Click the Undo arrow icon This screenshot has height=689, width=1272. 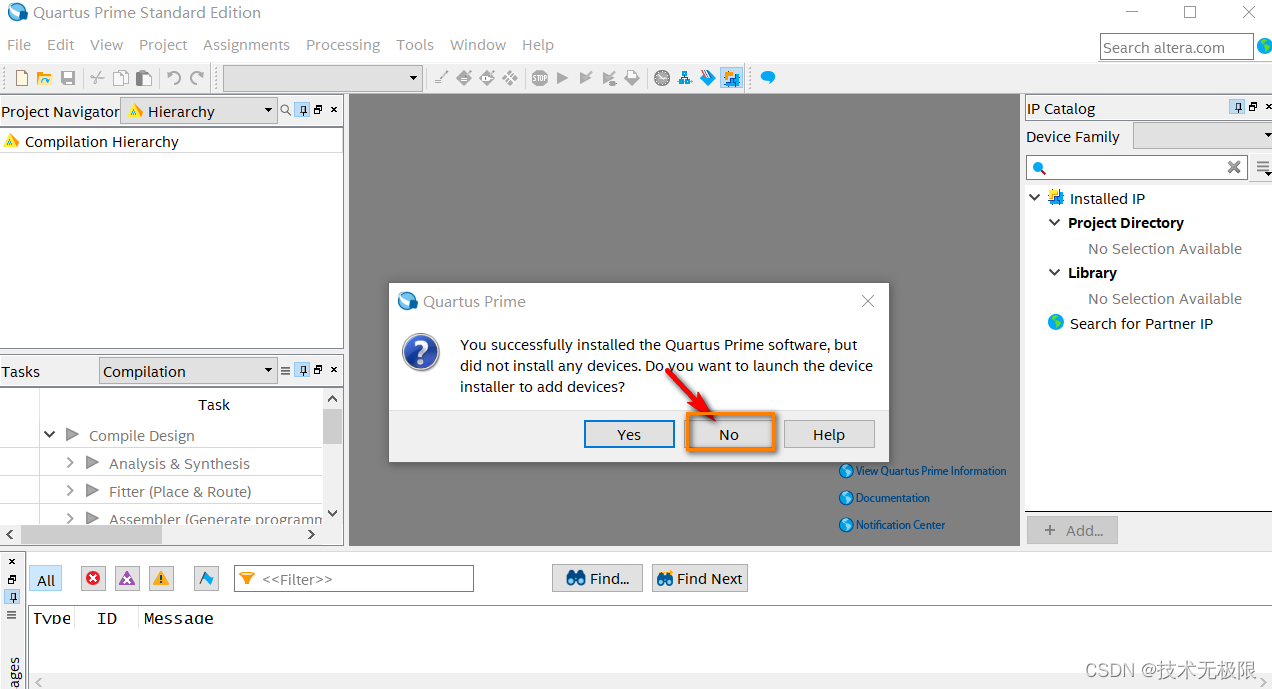tap(174, 78)
